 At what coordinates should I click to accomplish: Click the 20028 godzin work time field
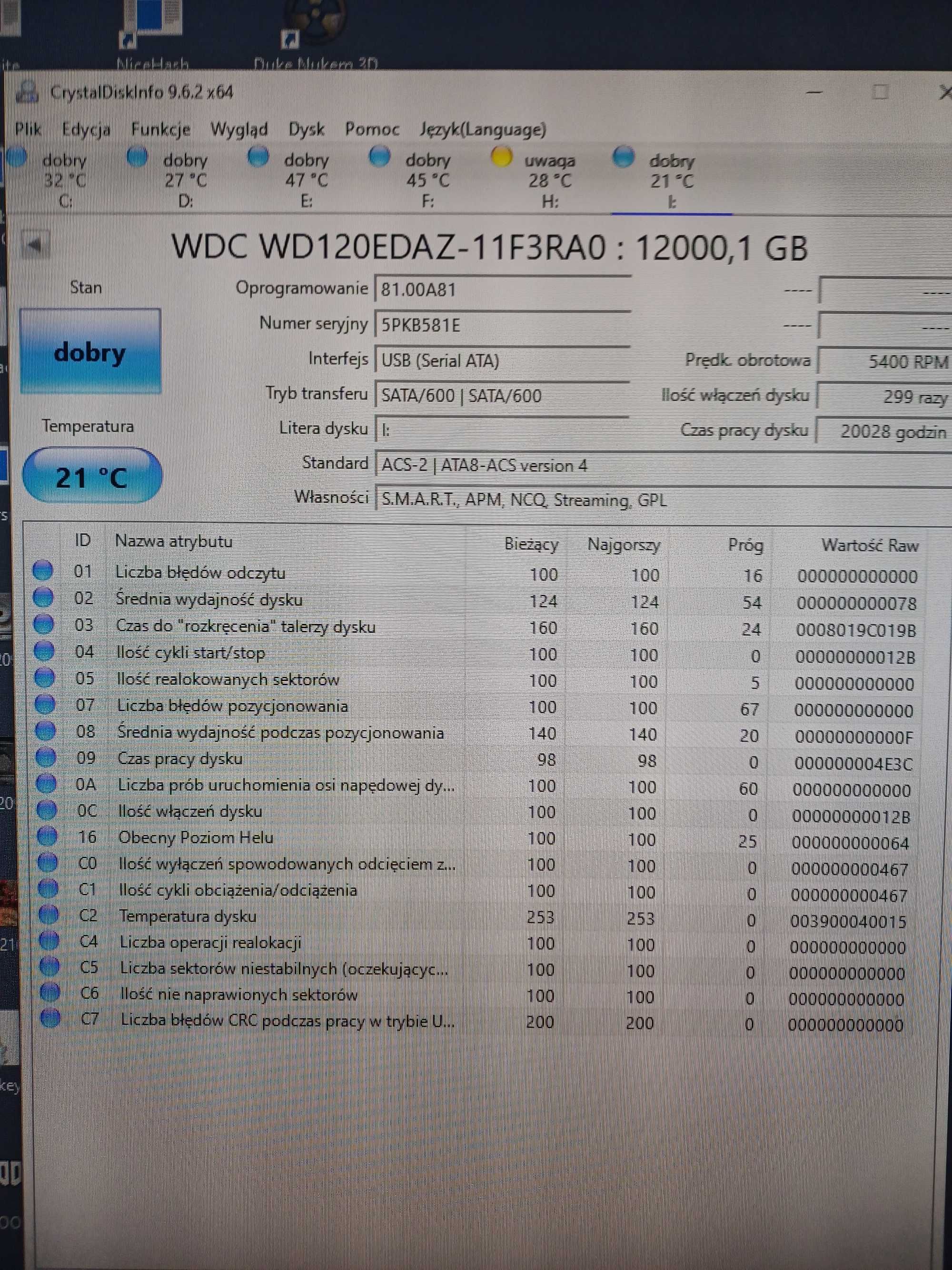pyautogui.click(x=884, y=431)
